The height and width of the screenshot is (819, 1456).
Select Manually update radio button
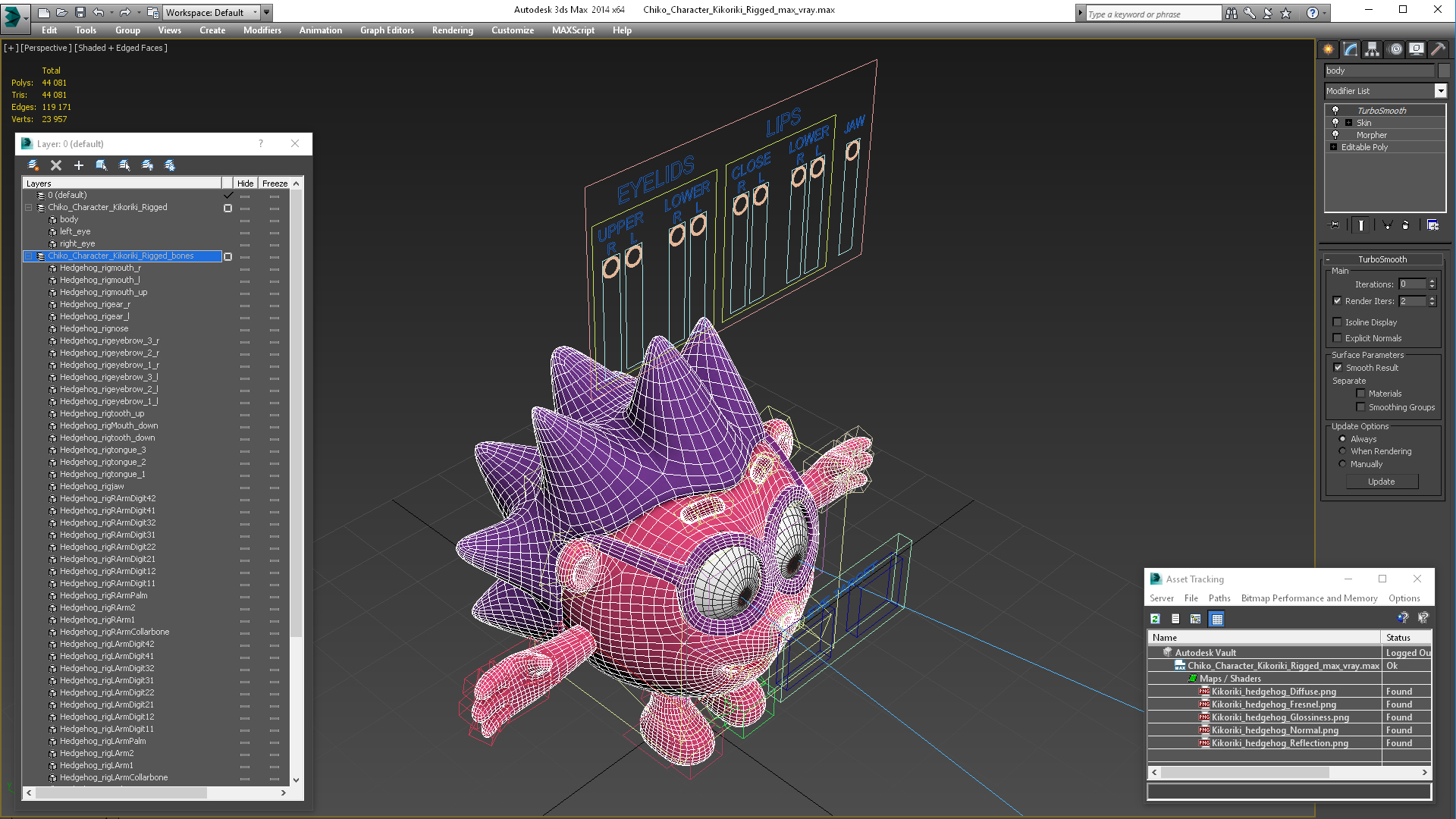coord(1343,464)
